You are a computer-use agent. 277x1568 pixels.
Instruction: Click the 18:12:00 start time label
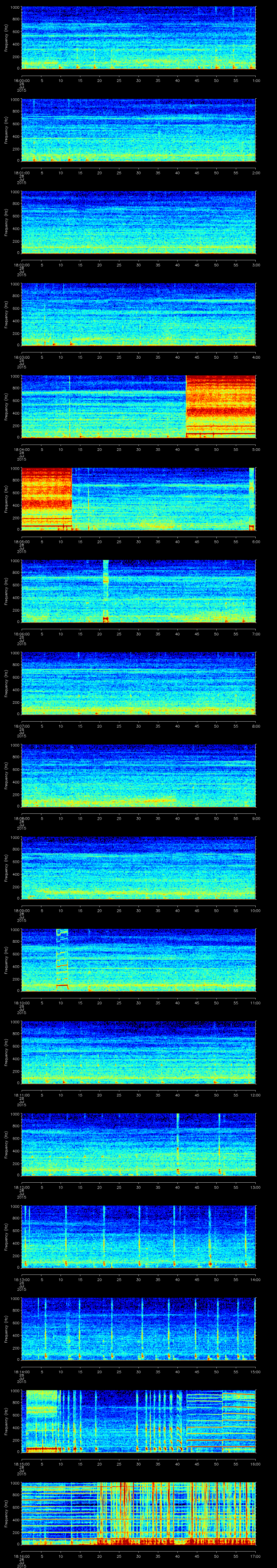[x=22, y=1187]
